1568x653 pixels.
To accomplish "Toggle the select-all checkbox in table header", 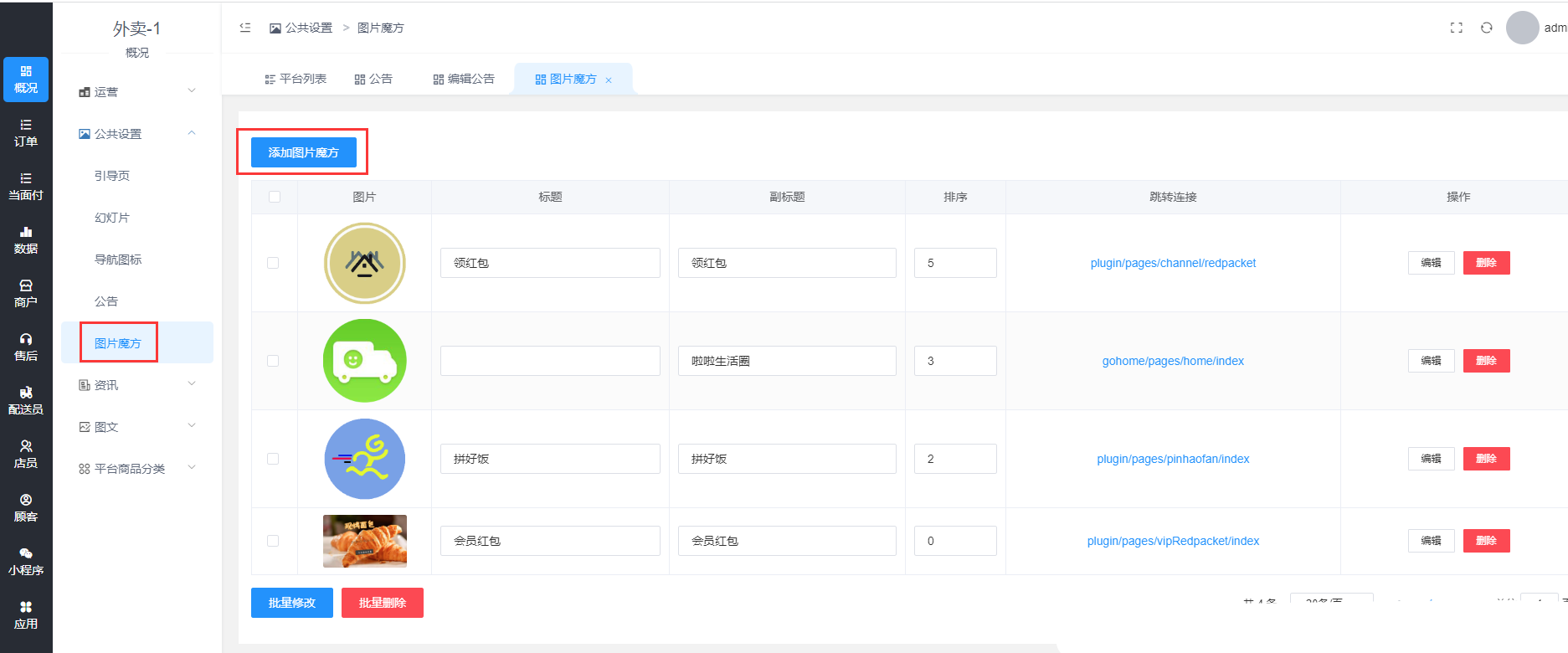I will (x=275, y=197).
